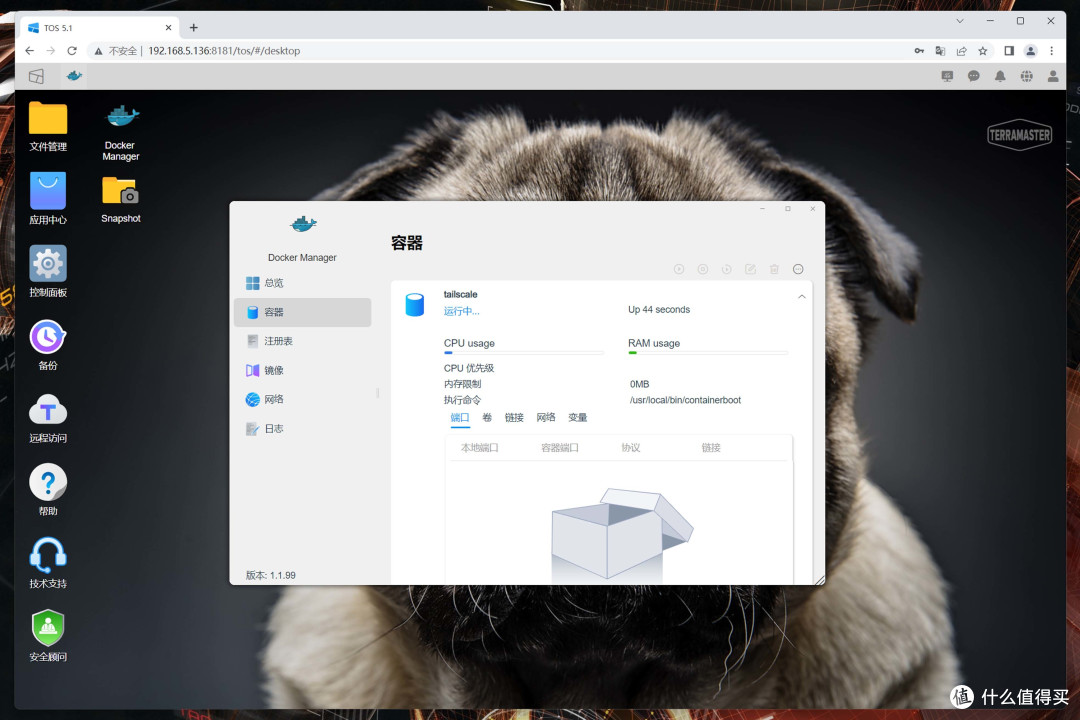Select the tailscale container cylinder icon
The width and height of the screenshot is (1080, 720).
415,305
